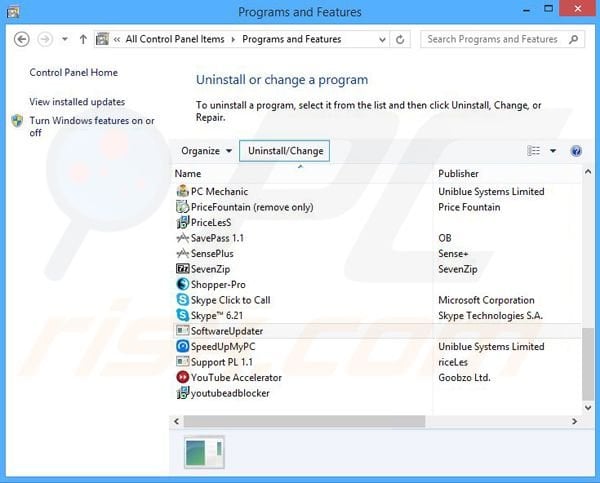Open the Organize menu

[207, 151]
